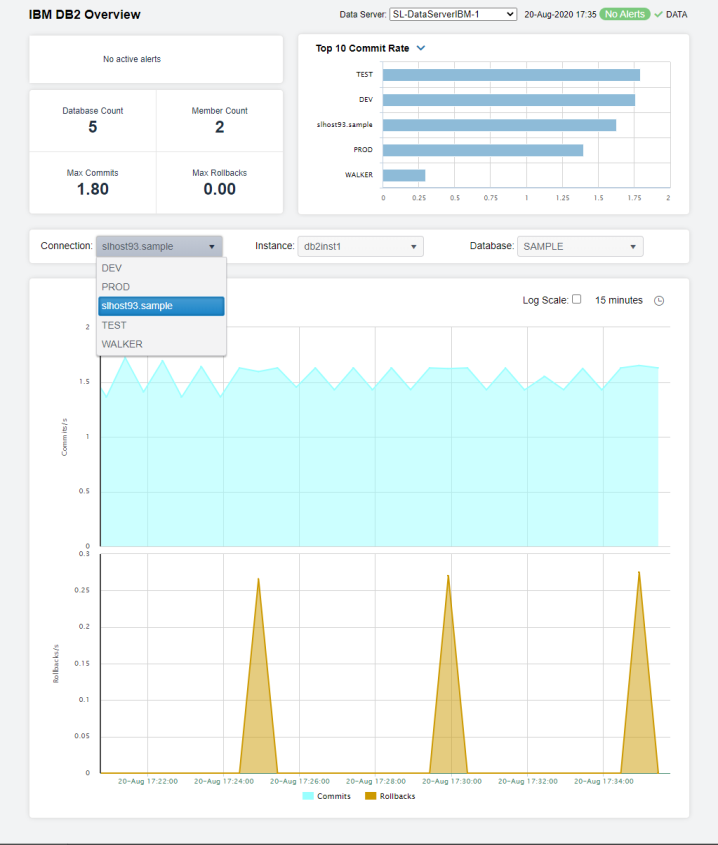Screen dimensions: 718x845
Task: Select PROD from the connection list
Action: [161, 287]
